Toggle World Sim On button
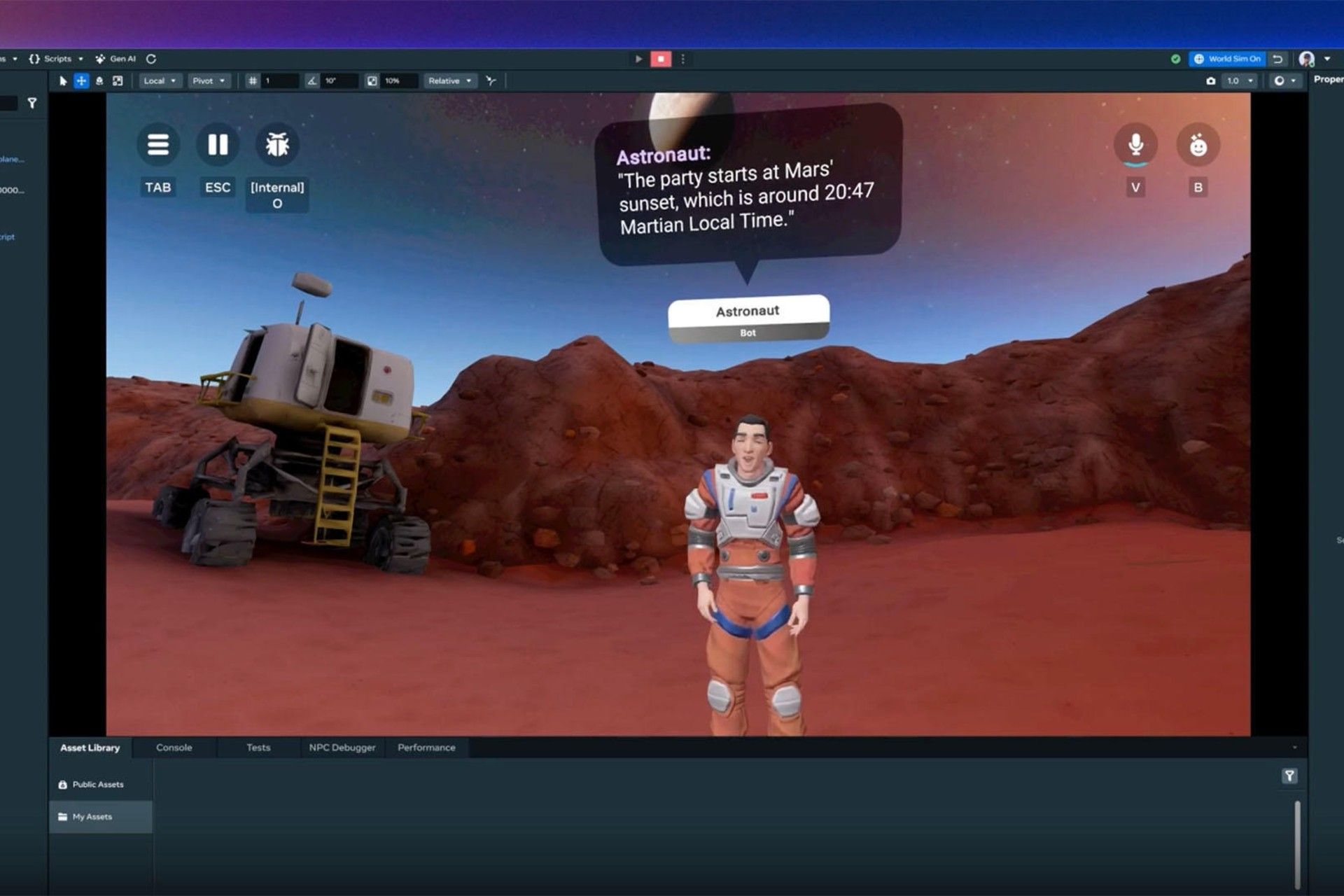This screenshot has width=1344, height=896. coord(1227,59)
